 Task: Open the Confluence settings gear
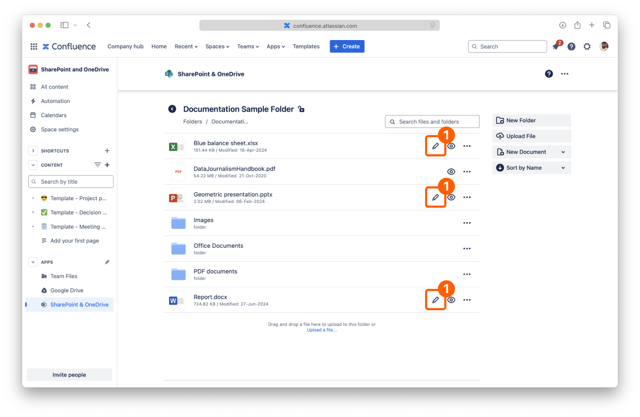pyautogui.click(x=587, y=47)
